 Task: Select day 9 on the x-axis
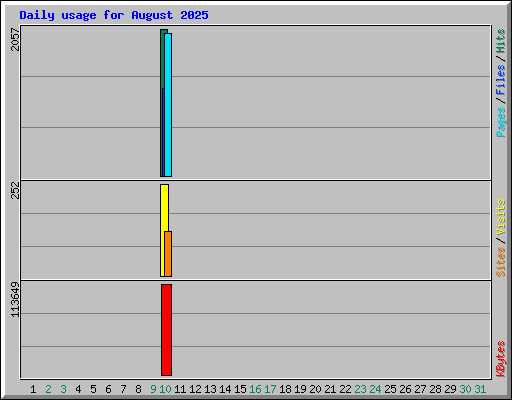[x=153, y=389]
